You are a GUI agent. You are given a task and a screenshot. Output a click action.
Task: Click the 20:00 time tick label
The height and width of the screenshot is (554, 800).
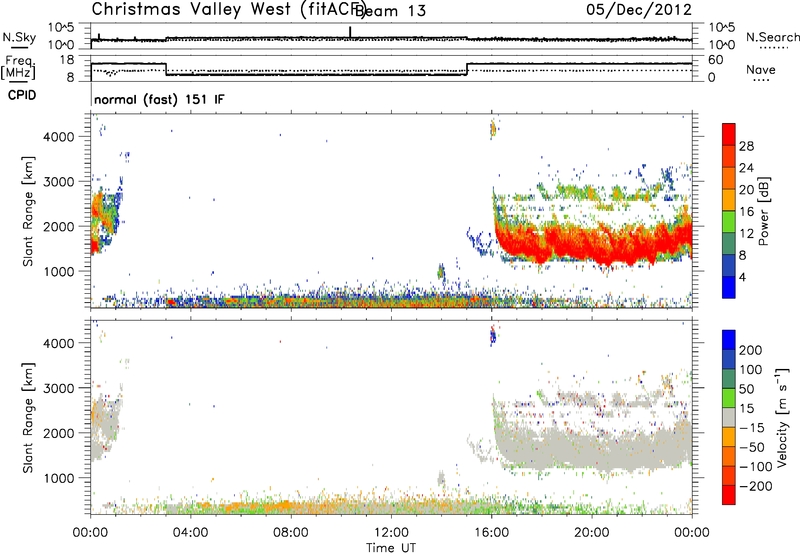(591, 533)
